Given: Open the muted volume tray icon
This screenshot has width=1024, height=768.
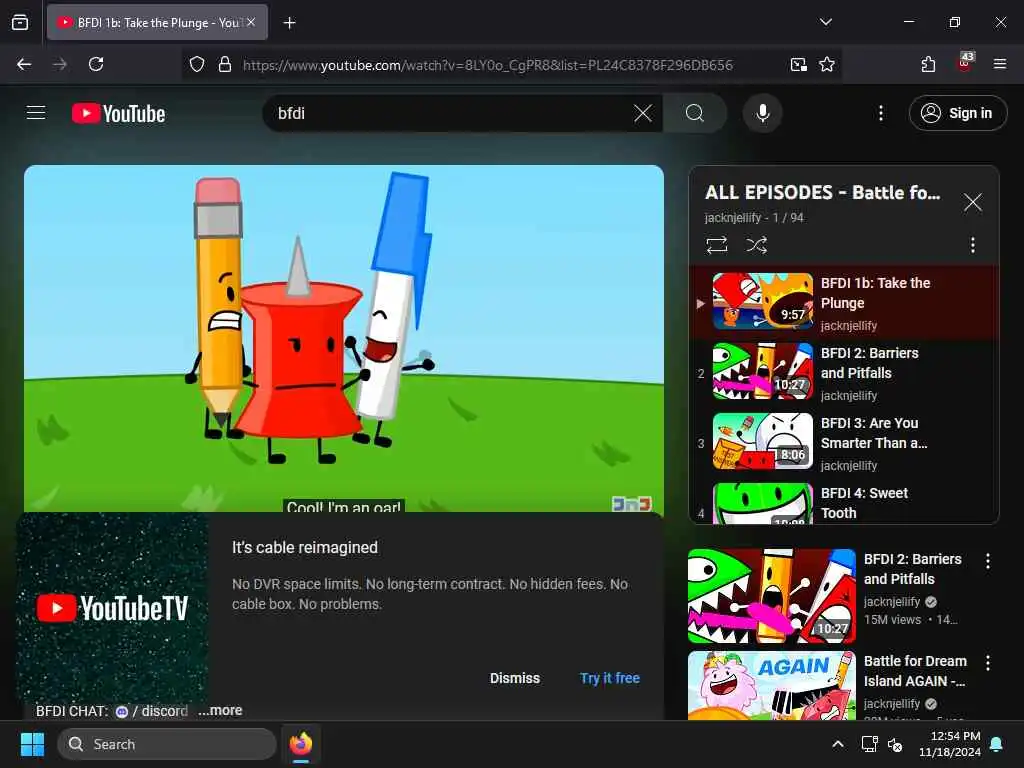Looking at the screenshot, I should tap(895, 744).
